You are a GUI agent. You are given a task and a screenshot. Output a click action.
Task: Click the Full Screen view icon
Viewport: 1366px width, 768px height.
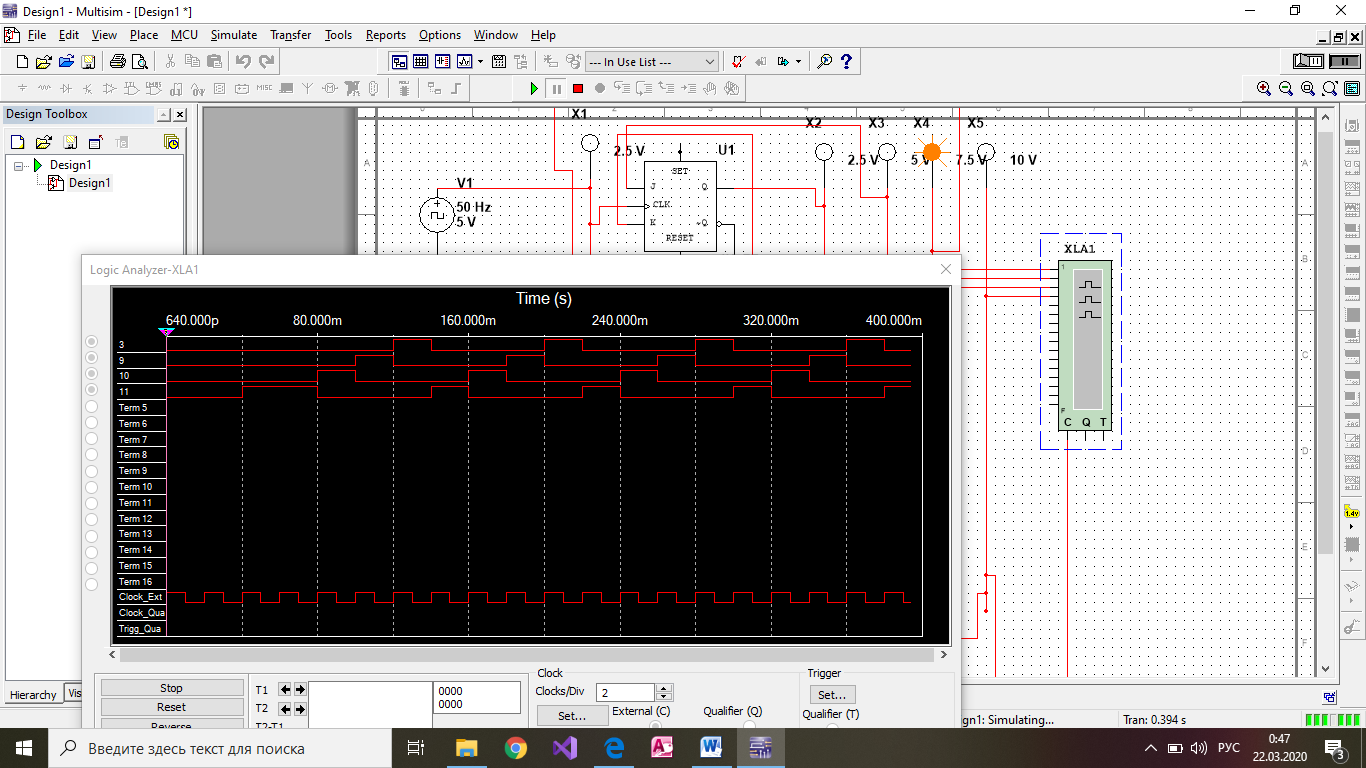point(1352,89)
